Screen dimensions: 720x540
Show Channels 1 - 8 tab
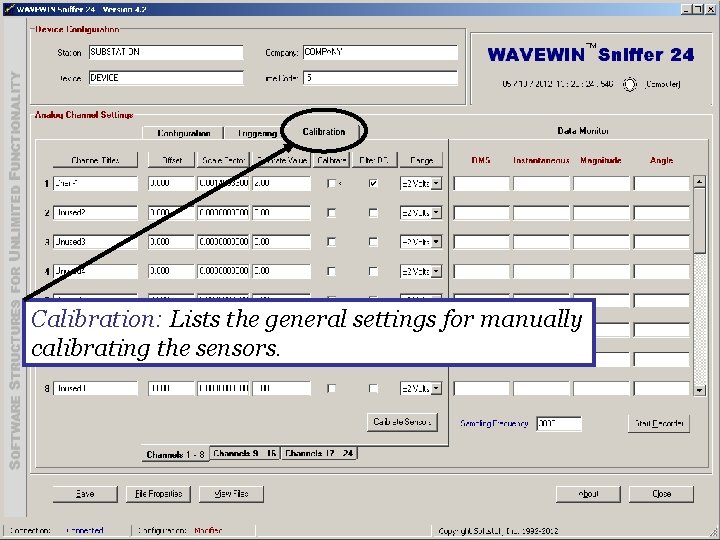point(175,454)
